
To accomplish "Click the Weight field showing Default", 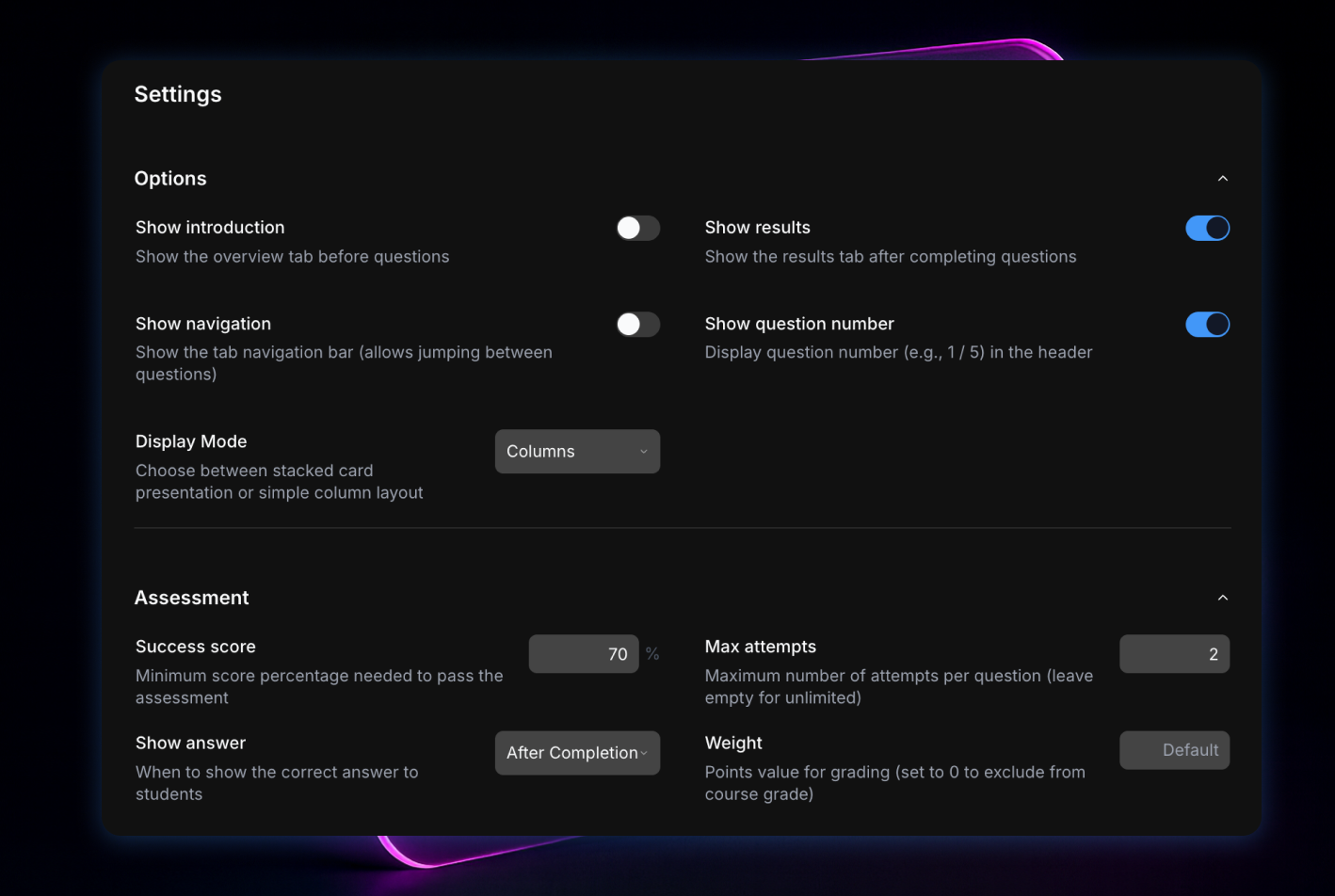I will [x=1173, y=750].
